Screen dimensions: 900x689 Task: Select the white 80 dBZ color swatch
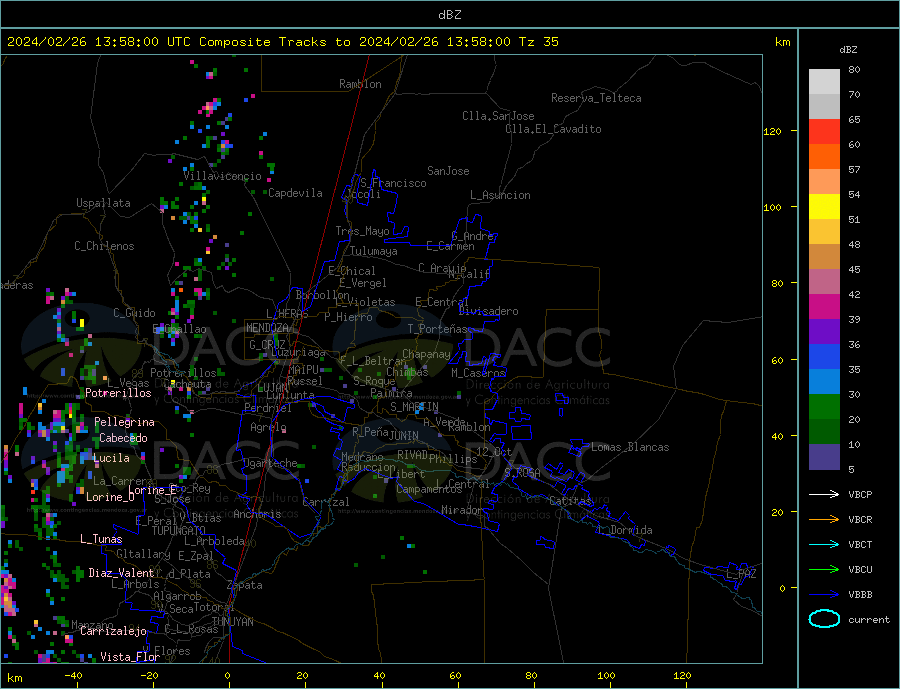[x=824, y=82]
